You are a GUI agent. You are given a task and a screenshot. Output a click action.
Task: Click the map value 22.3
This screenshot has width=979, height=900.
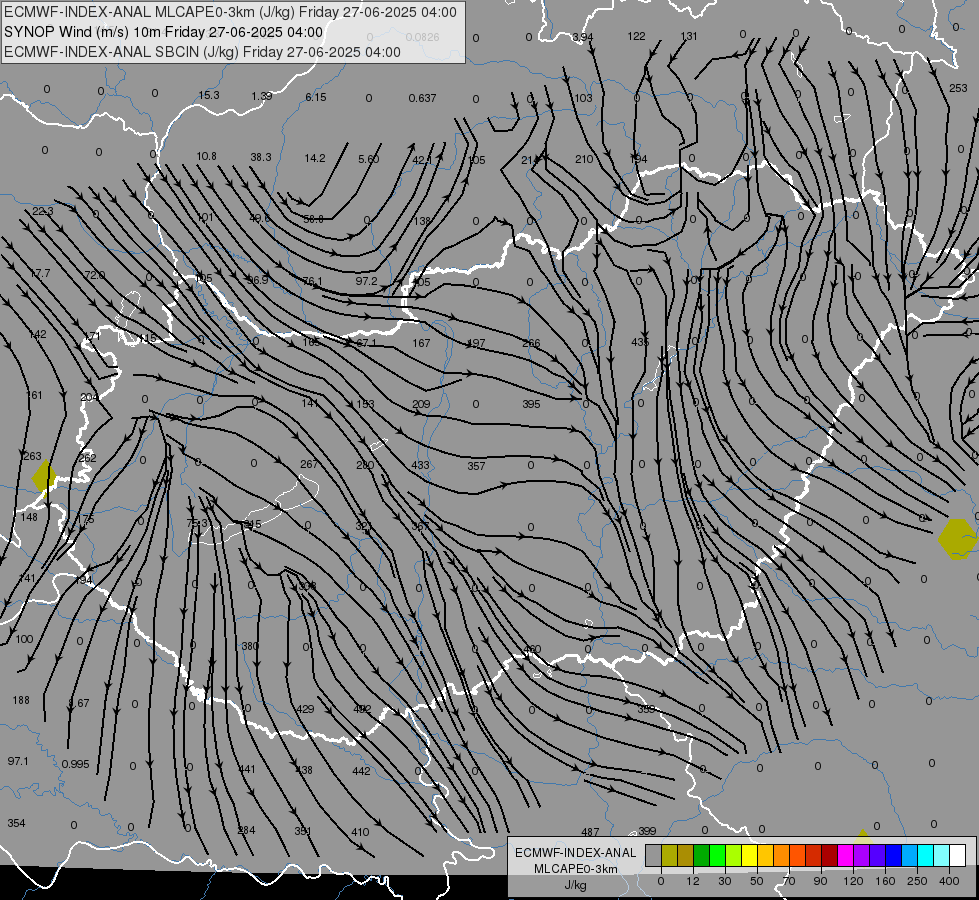coord(42,212)
